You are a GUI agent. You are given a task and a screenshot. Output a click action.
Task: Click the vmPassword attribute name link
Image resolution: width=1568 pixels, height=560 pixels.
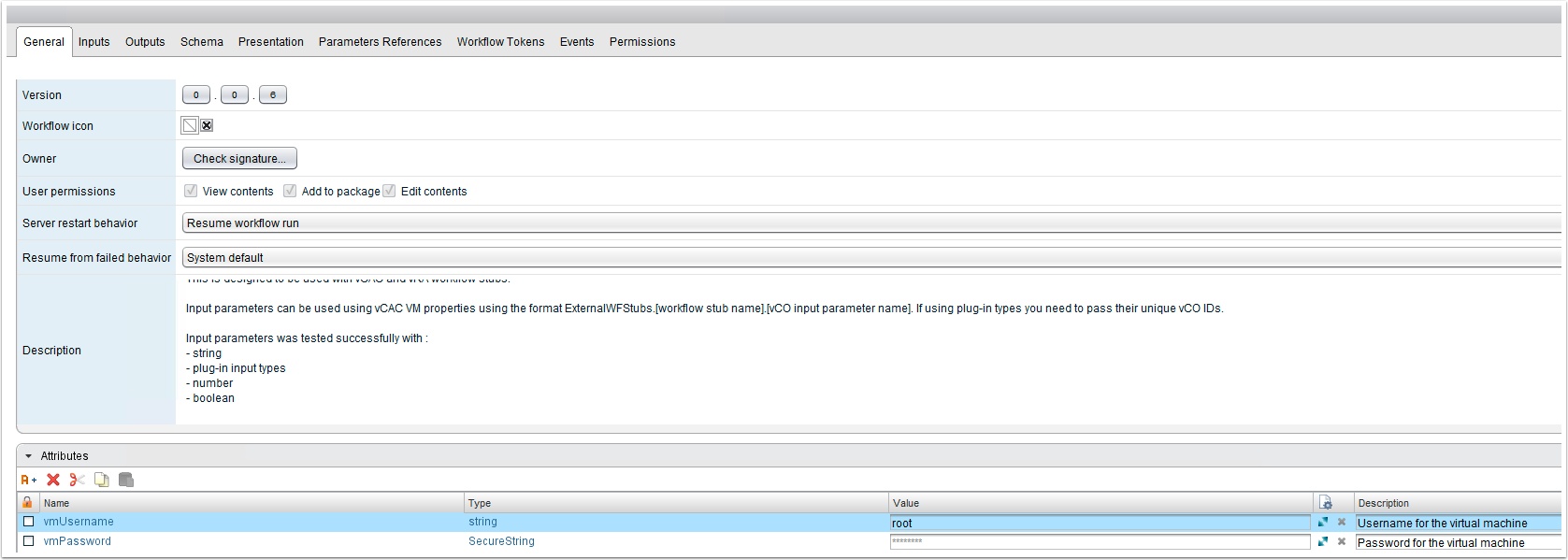click(77, 541)
